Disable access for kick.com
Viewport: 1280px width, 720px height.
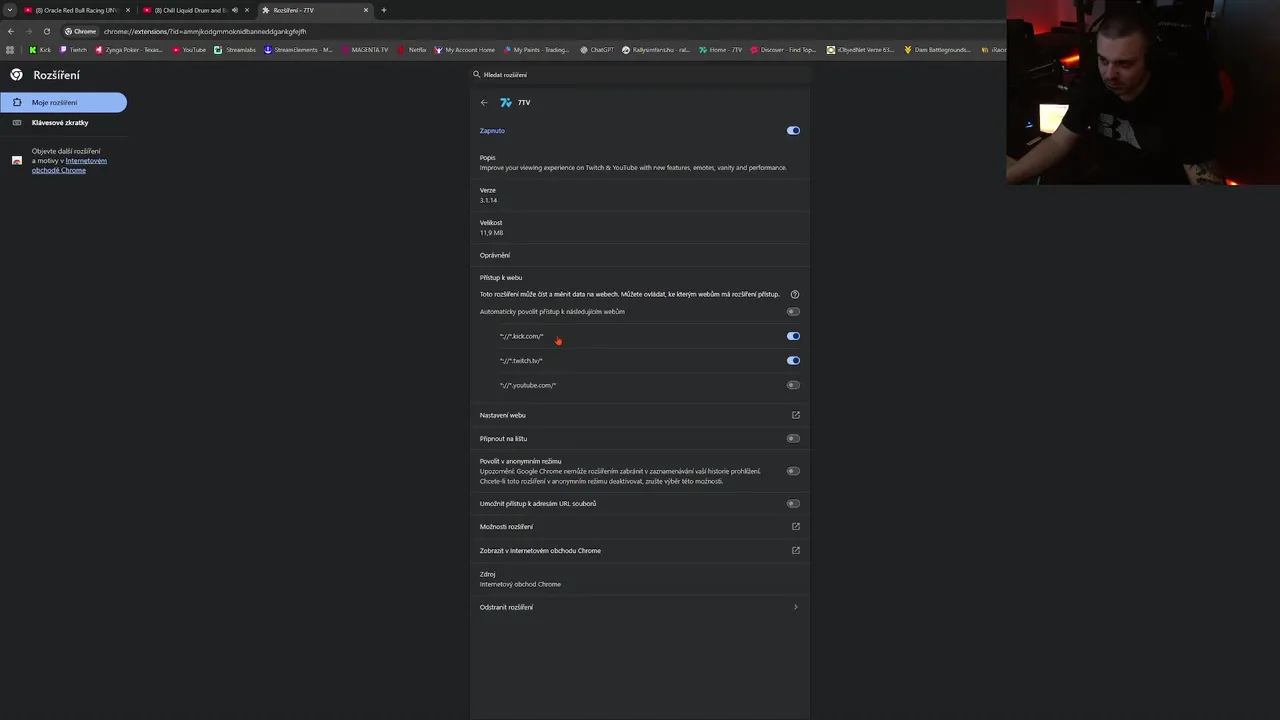coord(793,336)
